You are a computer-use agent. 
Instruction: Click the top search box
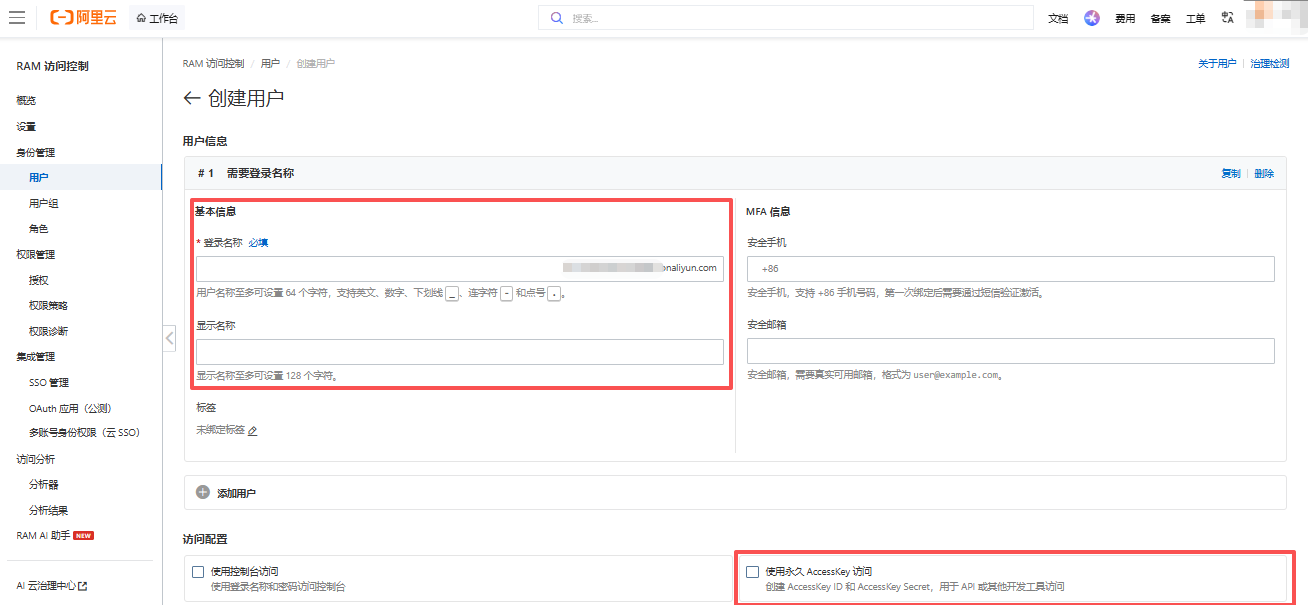click(786, 18)
